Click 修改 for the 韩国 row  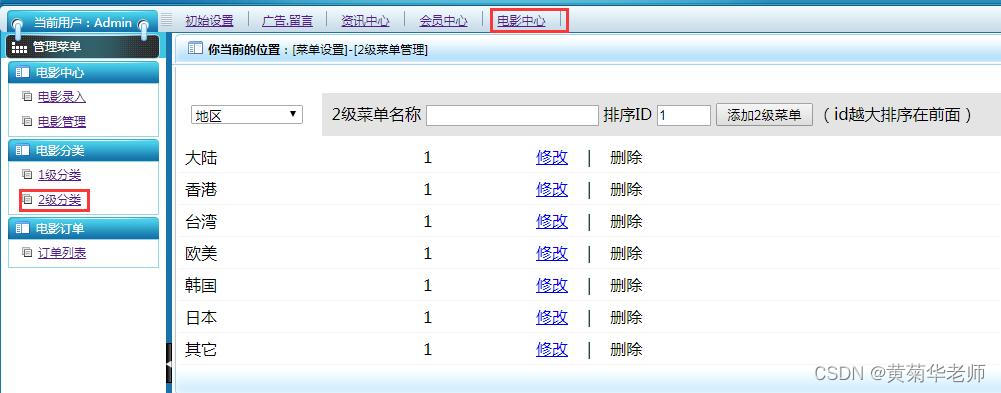coord(552,285)
